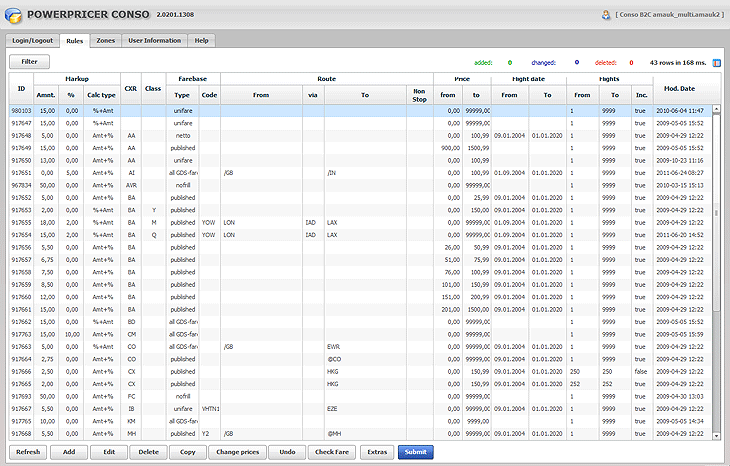Click the 'added:' counter label
This screenshot has width=730, height=466.
483,63
